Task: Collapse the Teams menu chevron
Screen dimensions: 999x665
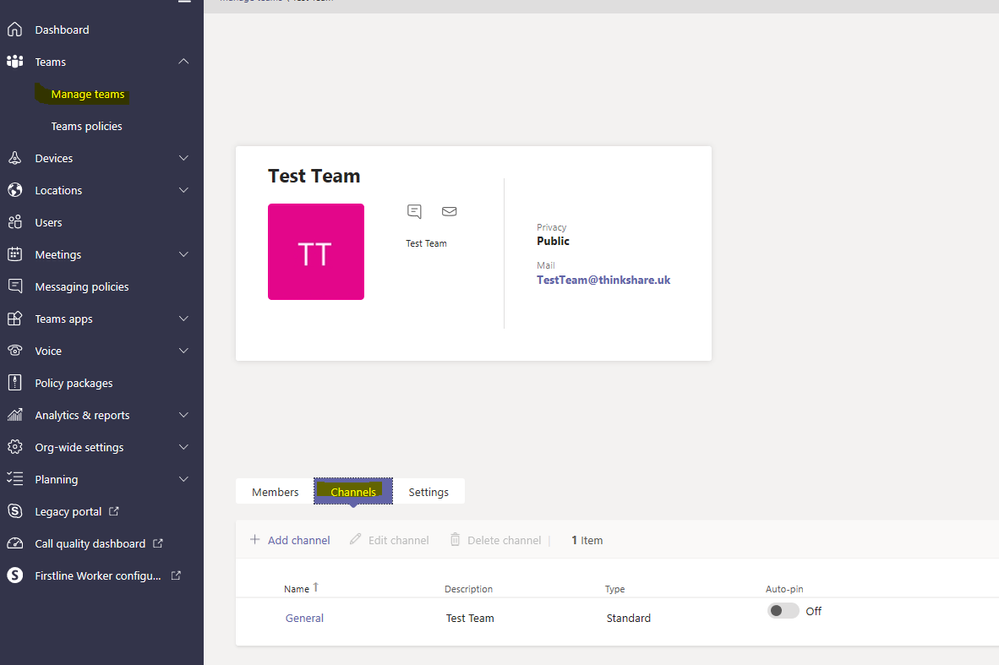Action: tap(183, 61)
